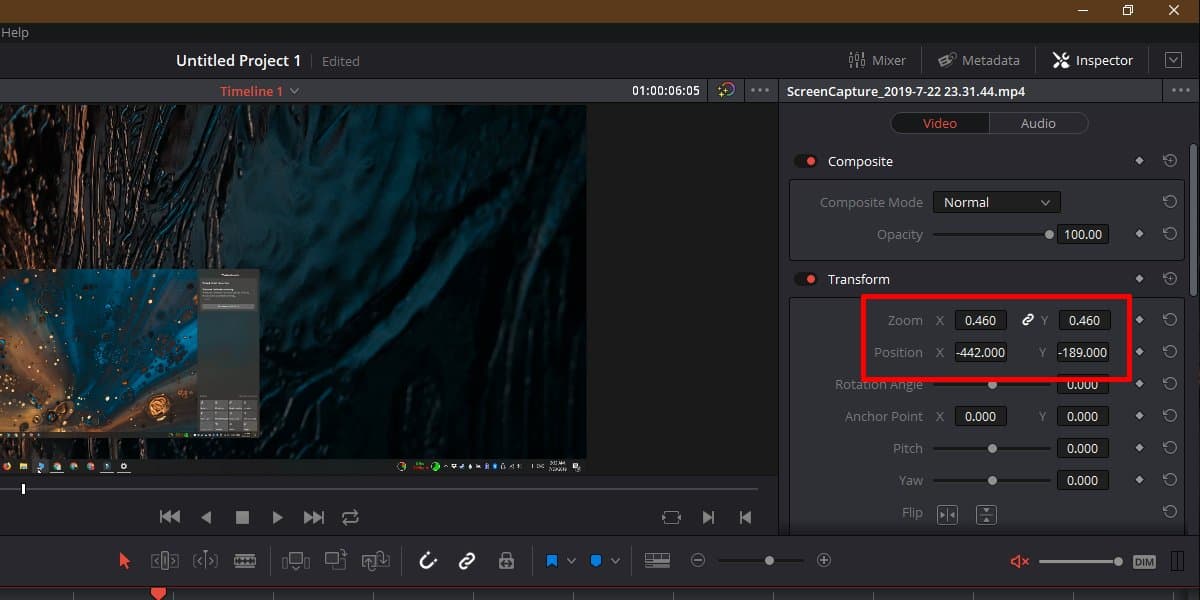Enable the Transform section toggle

pos(806,279)
